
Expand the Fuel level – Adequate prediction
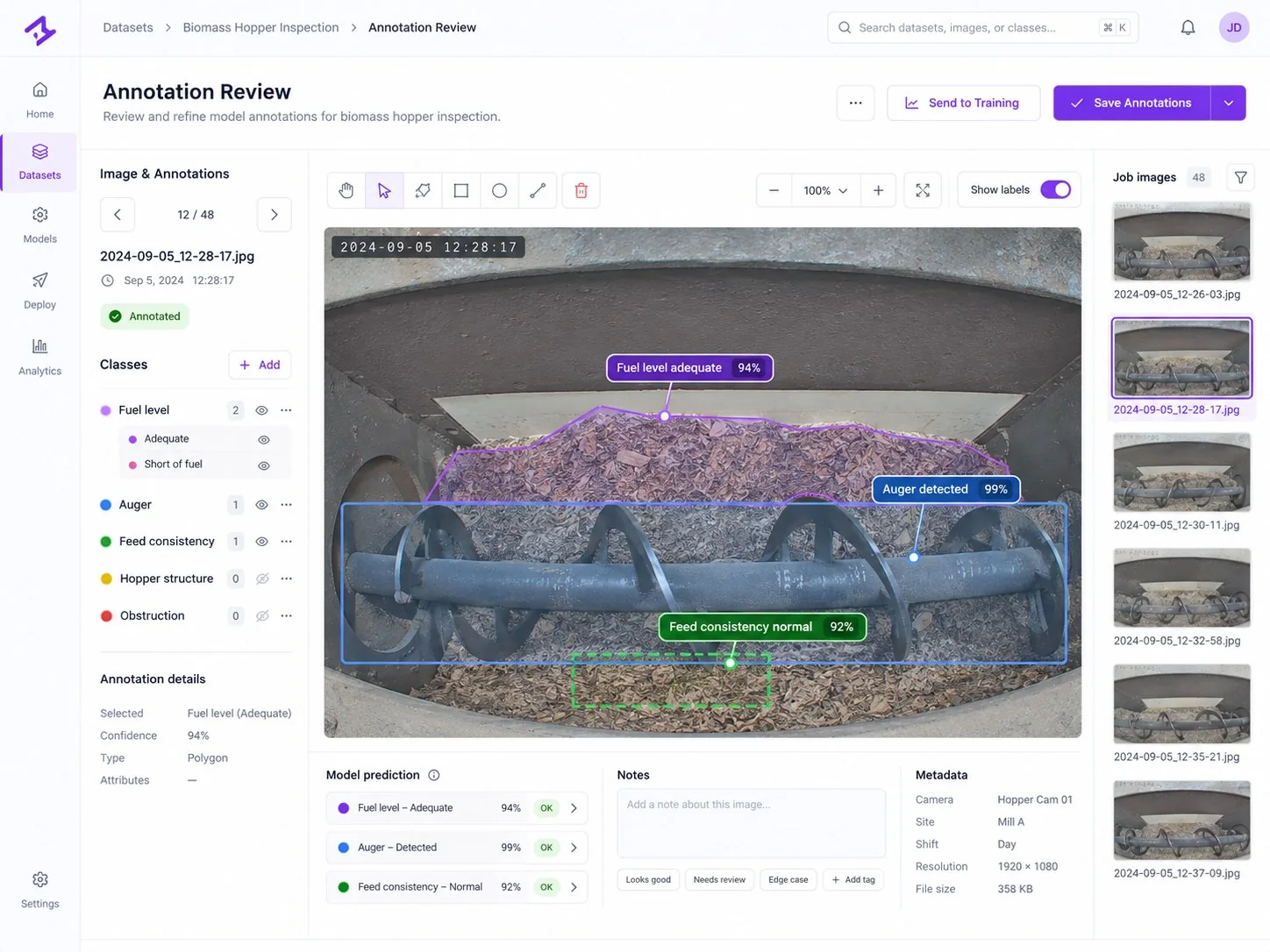coord(574,808)
